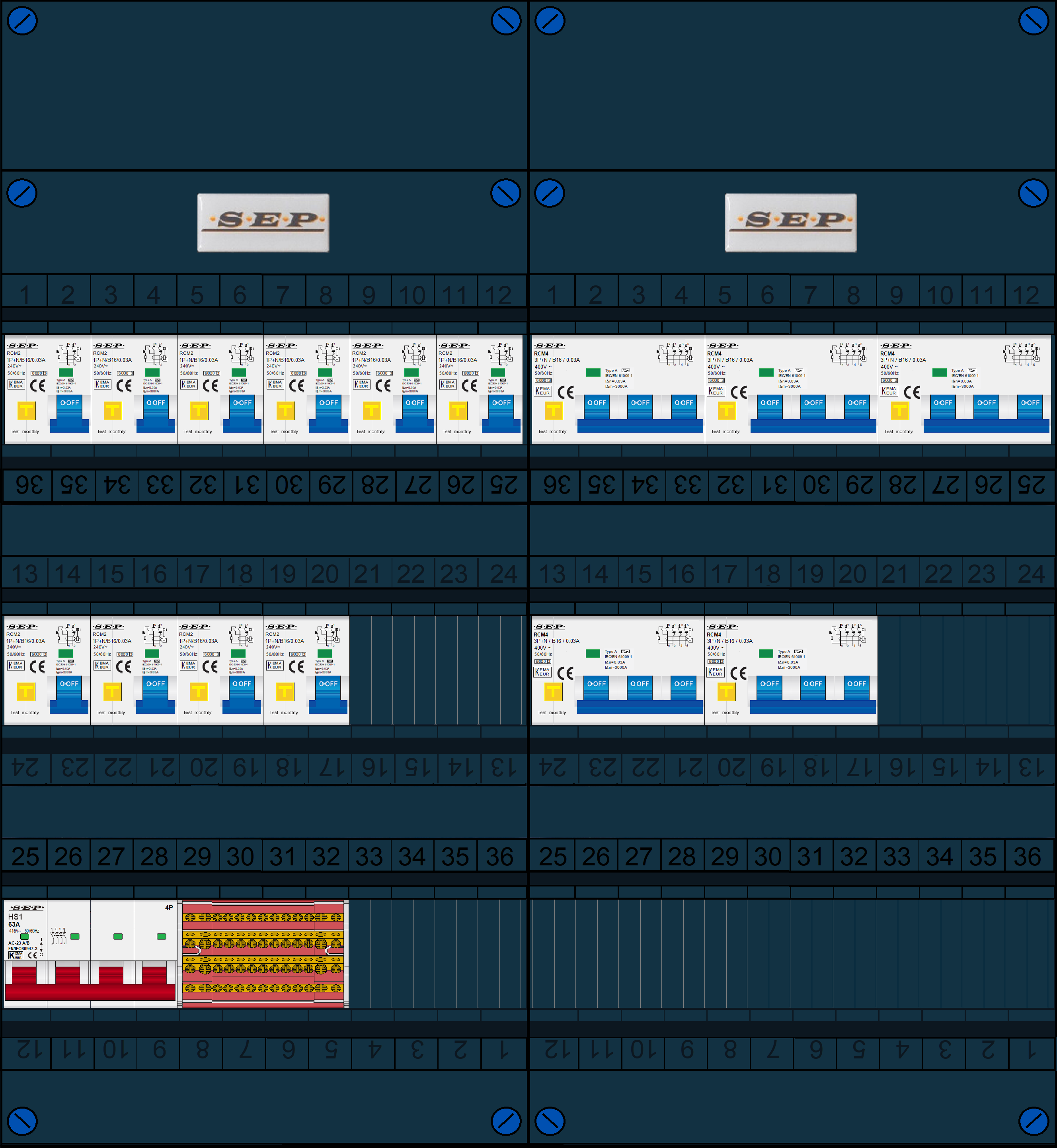The width and height of the screenshot is (1057, 1148).
Task: Flip first O-OFF lever of RCM4 under slots 1-4
Action: pyautogui.click(x=597, y=407)
